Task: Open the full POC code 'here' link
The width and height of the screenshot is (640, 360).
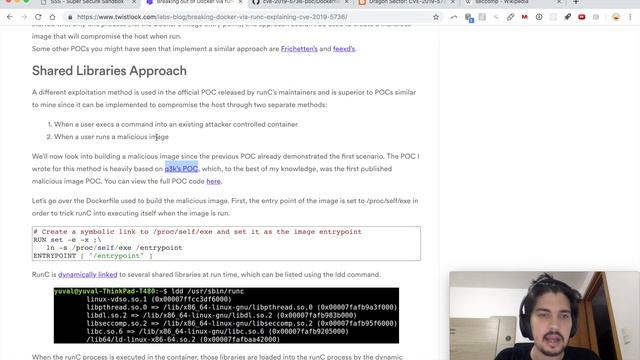Action: [x=213, y=181]
